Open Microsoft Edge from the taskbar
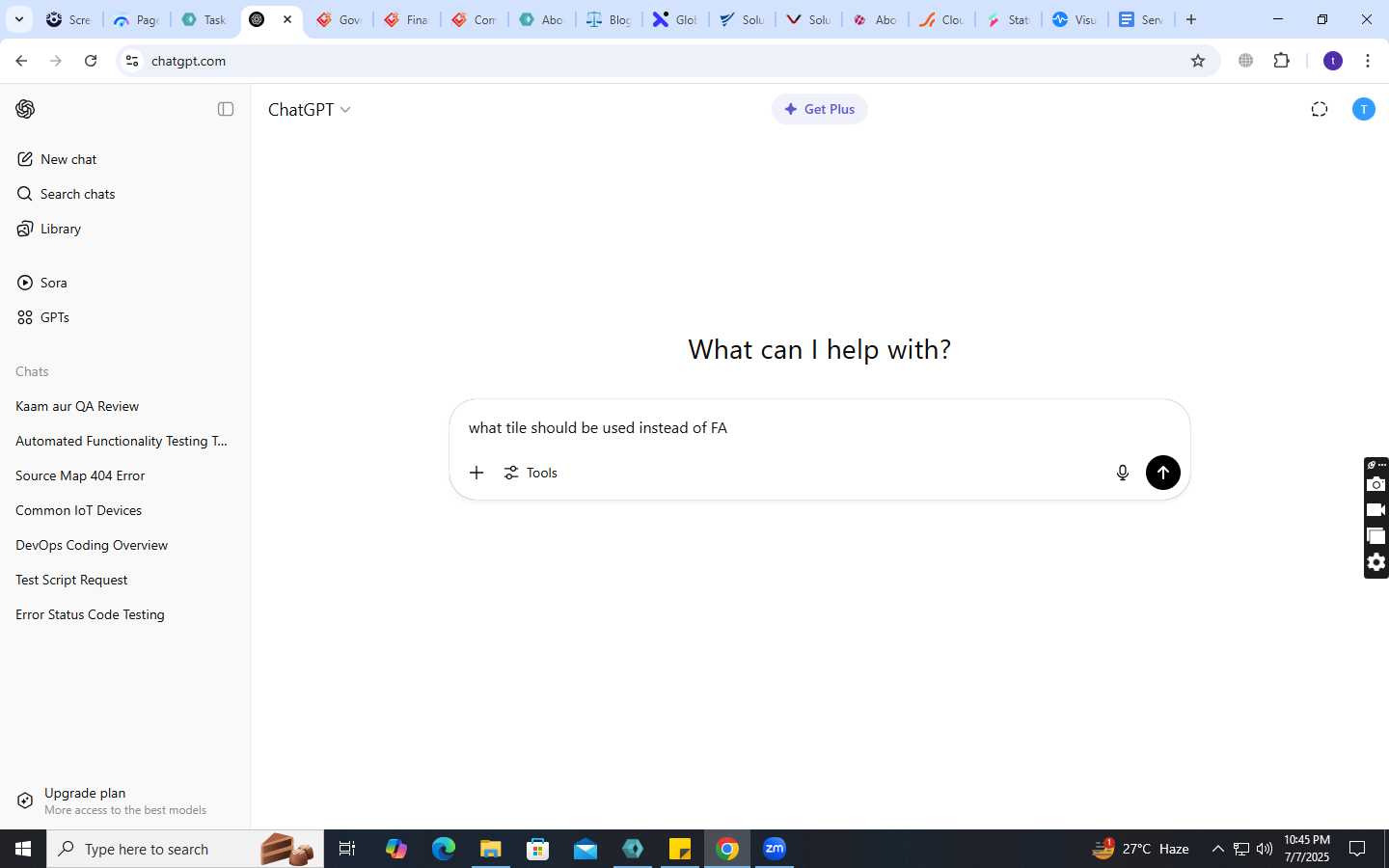 [x=443, y=849]
